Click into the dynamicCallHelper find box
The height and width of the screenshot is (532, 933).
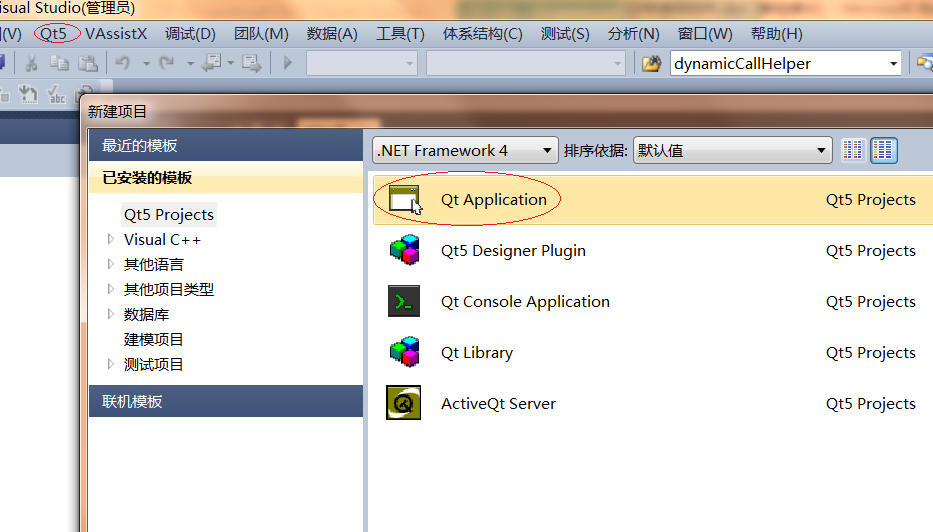tap(777, 63)
